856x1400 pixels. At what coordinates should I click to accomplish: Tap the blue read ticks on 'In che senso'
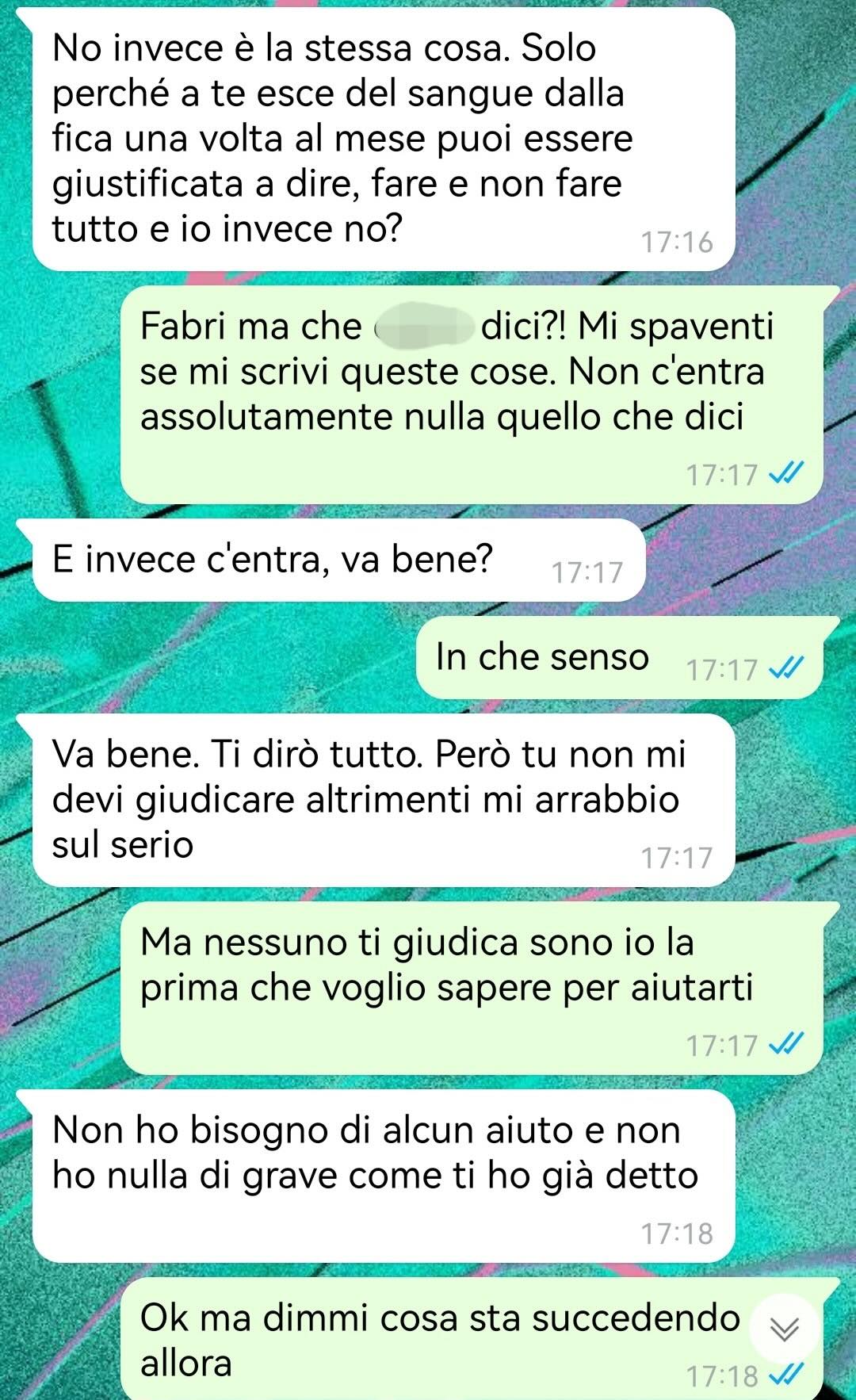tap(787, 668)
